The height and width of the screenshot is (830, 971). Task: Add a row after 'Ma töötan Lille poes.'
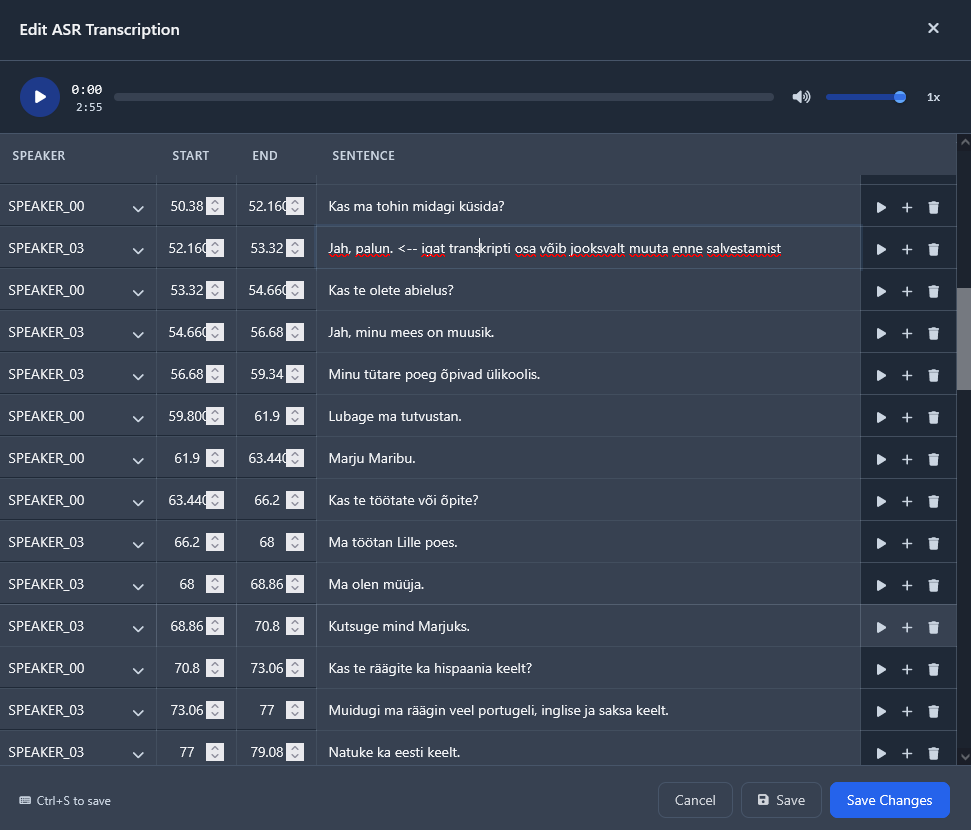(x=907, y=543)
